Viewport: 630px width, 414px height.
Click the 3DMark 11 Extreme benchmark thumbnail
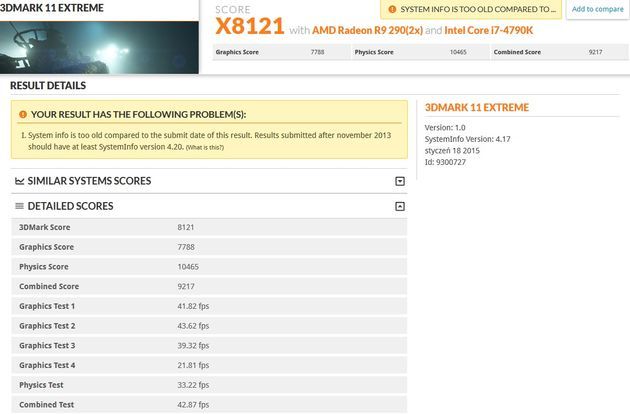point(99,47)
